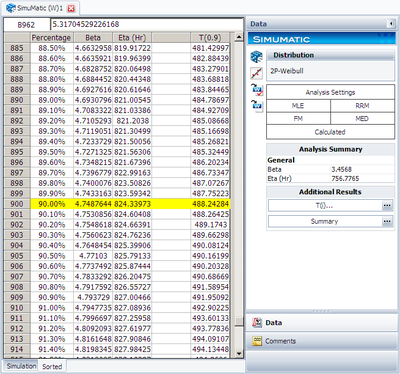Screen dimensions: 400x374
Task: Click the highlighted 90.00% cell
Action: point(52,204)
